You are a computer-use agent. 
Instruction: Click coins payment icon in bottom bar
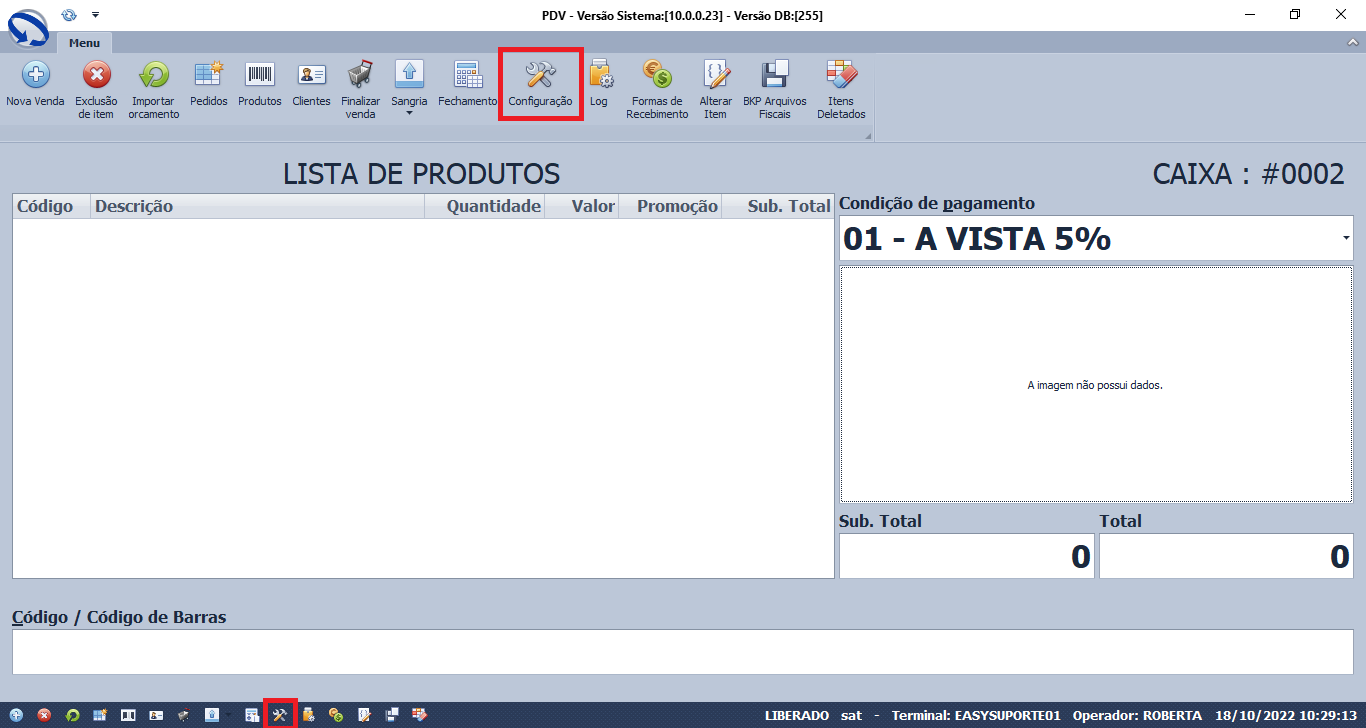point(336,715)
